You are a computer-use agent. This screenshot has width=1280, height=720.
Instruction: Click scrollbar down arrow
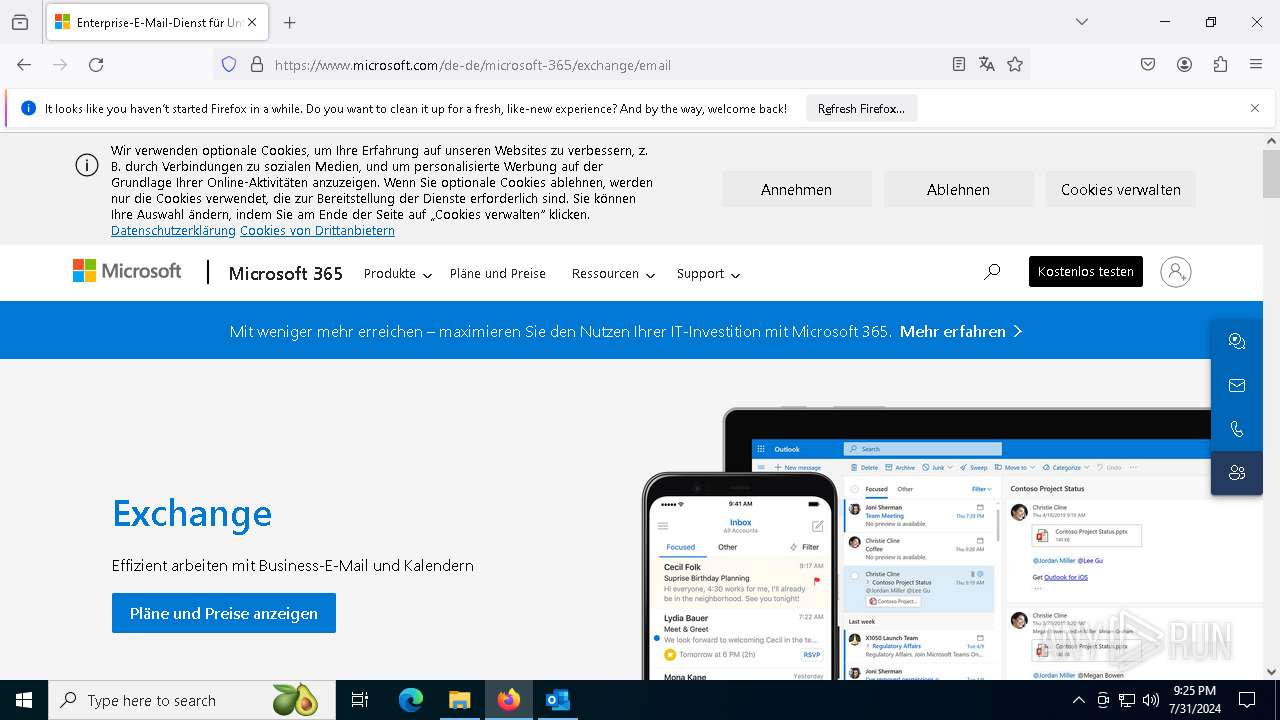click(x=1271, y=672)
